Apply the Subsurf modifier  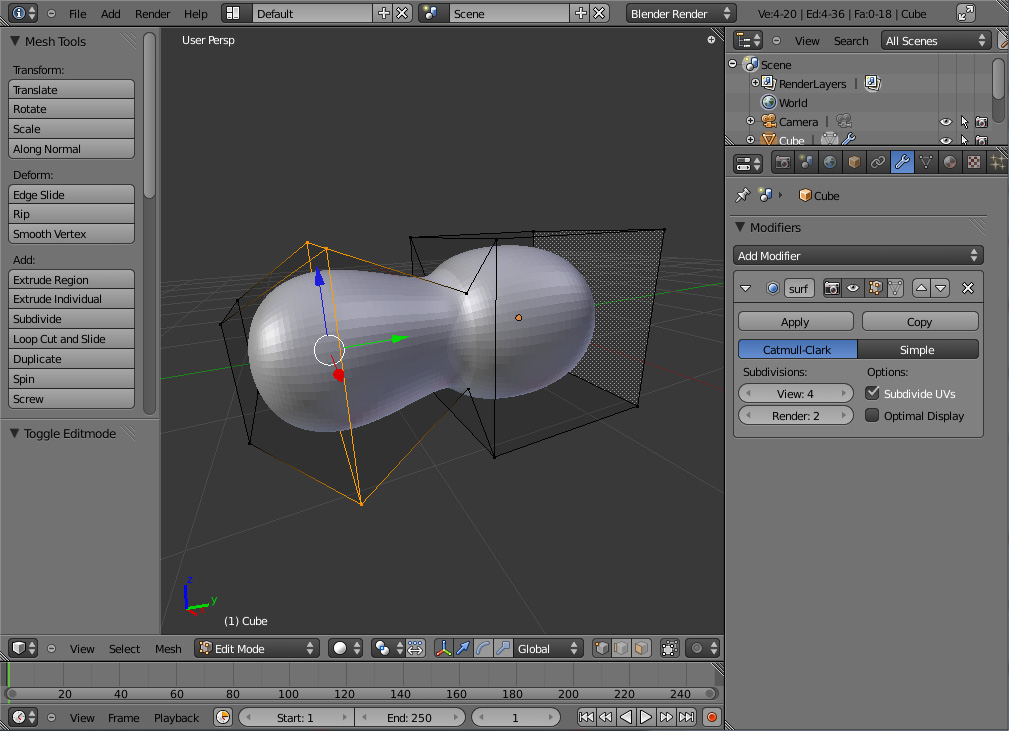pos(795,321)
